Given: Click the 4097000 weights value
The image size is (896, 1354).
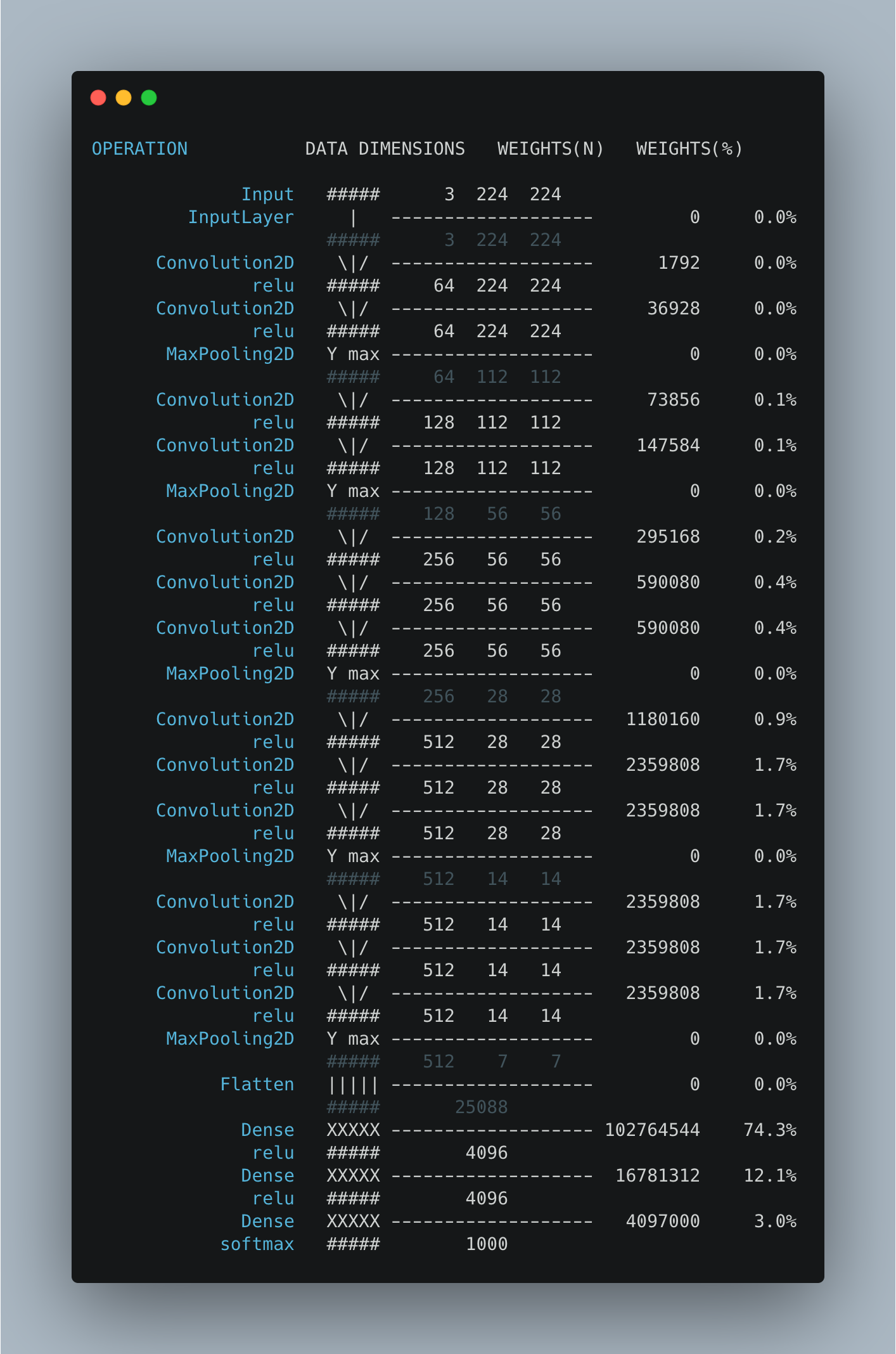Looking at the screenshot, I should [x=663, y=1222].
